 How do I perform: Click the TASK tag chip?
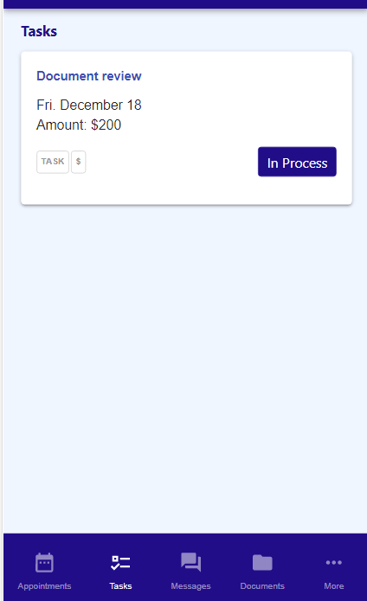pyautogui.click(x=53, y=162)
